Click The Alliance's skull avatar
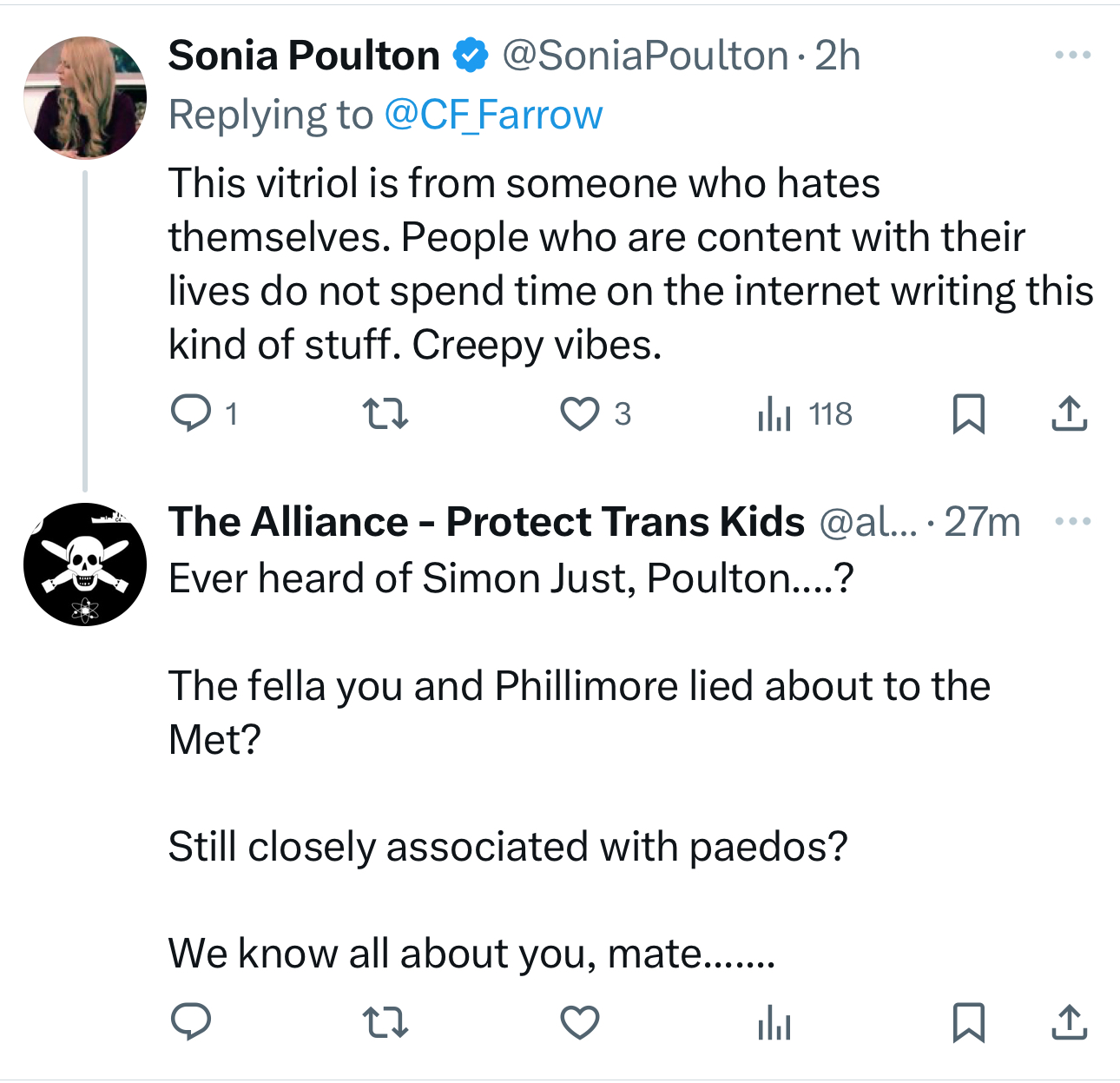 point(85,564)
